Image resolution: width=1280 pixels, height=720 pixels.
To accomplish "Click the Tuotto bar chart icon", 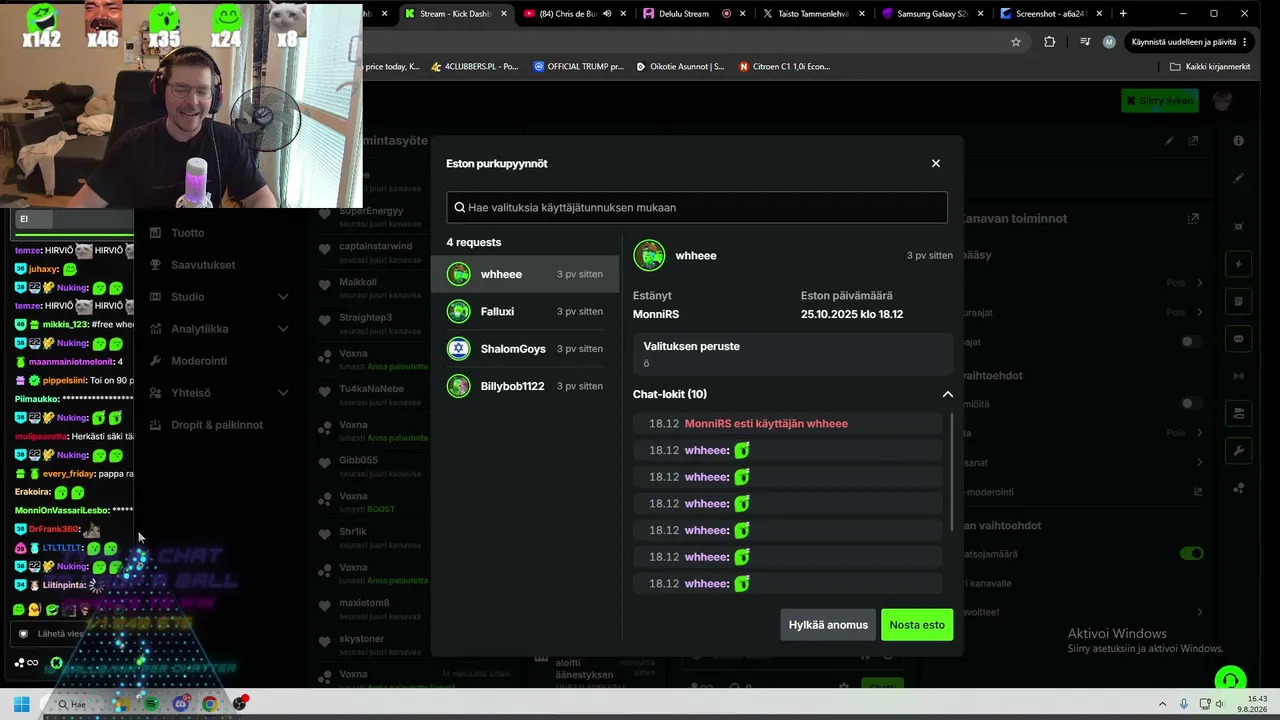I will pos(155,233).
